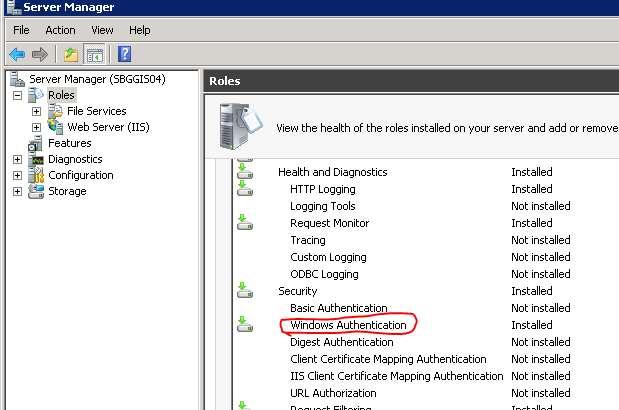Collapse the Roles tree node
Screen dimensions: 619x410
point(17,95)
